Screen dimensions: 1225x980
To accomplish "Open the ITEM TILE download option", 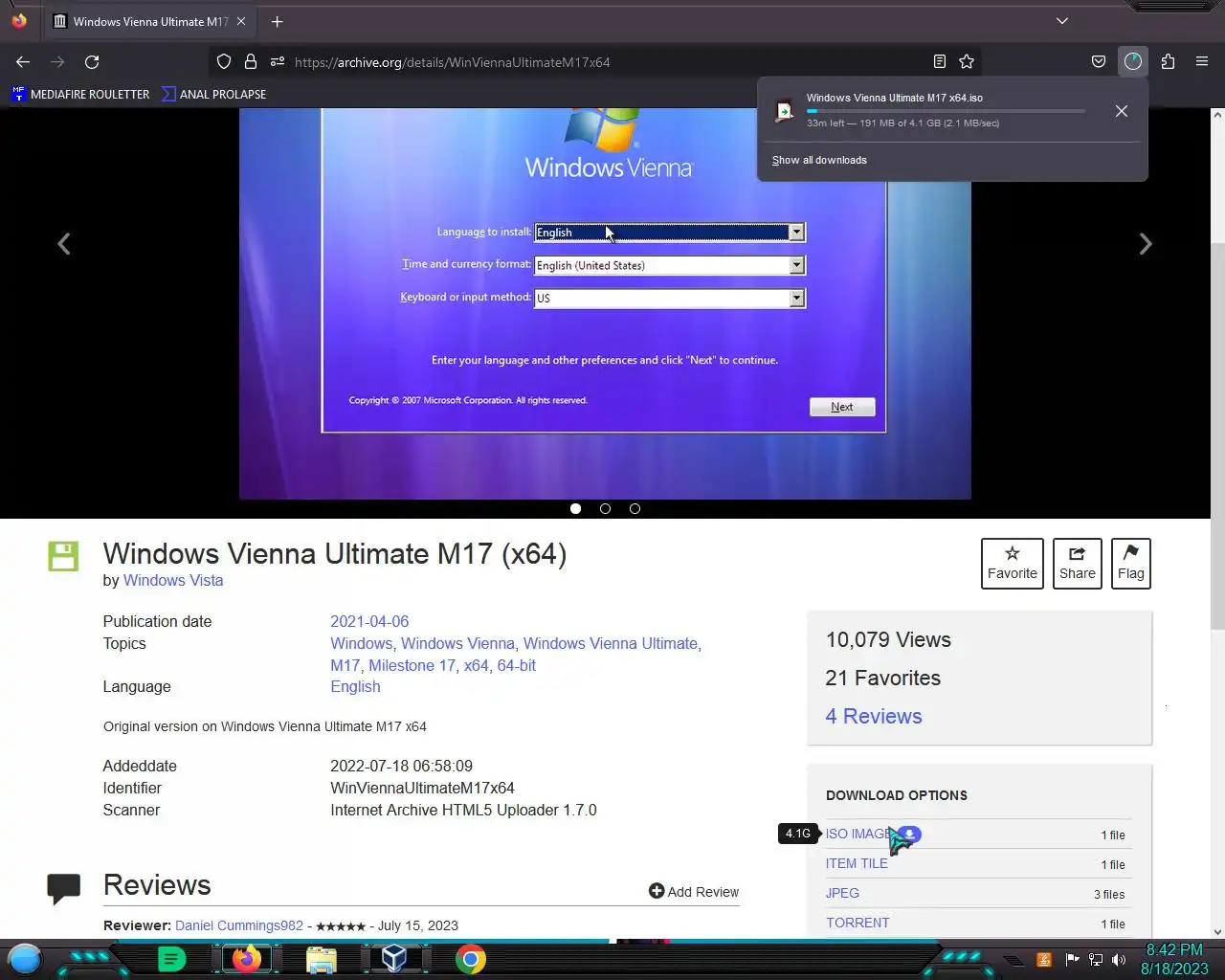I will pyautogui.click(x=857, y=863).
